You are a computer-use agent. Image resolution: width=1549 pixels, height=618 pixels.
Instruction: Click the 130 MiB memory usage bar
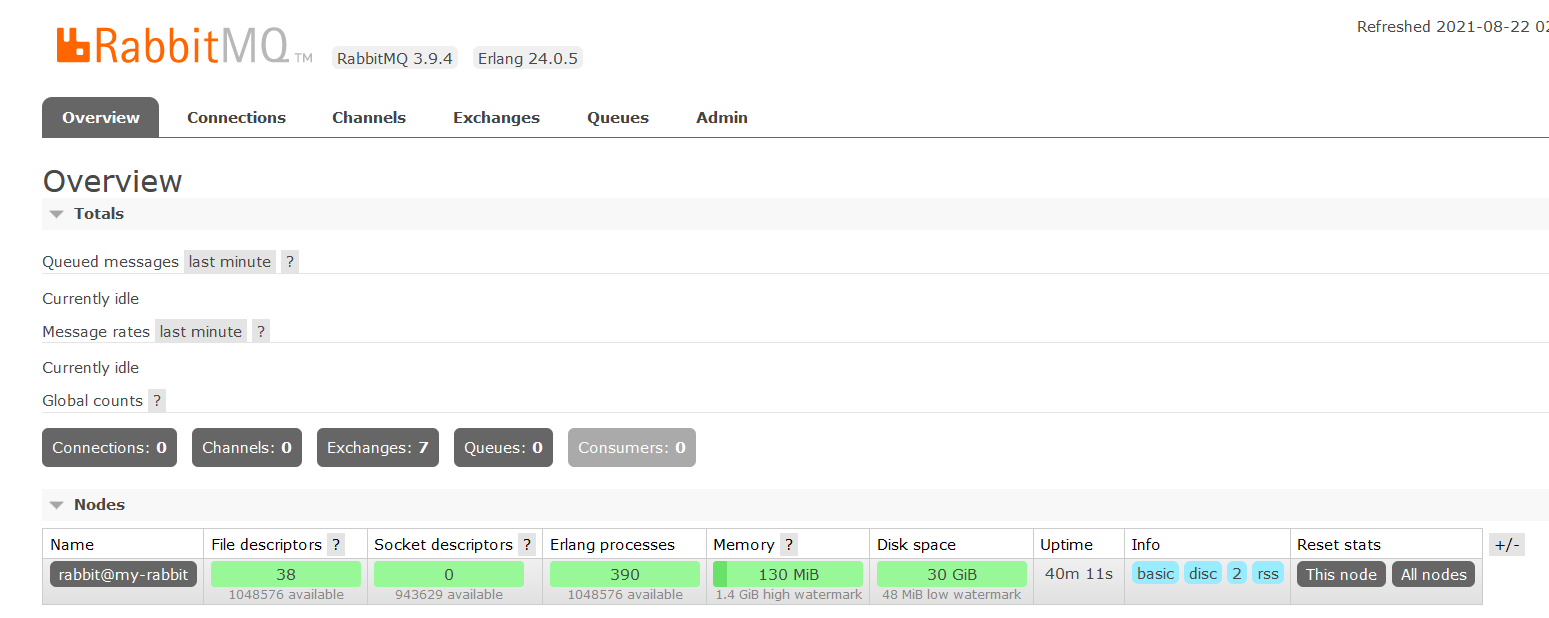pos(788,574)
